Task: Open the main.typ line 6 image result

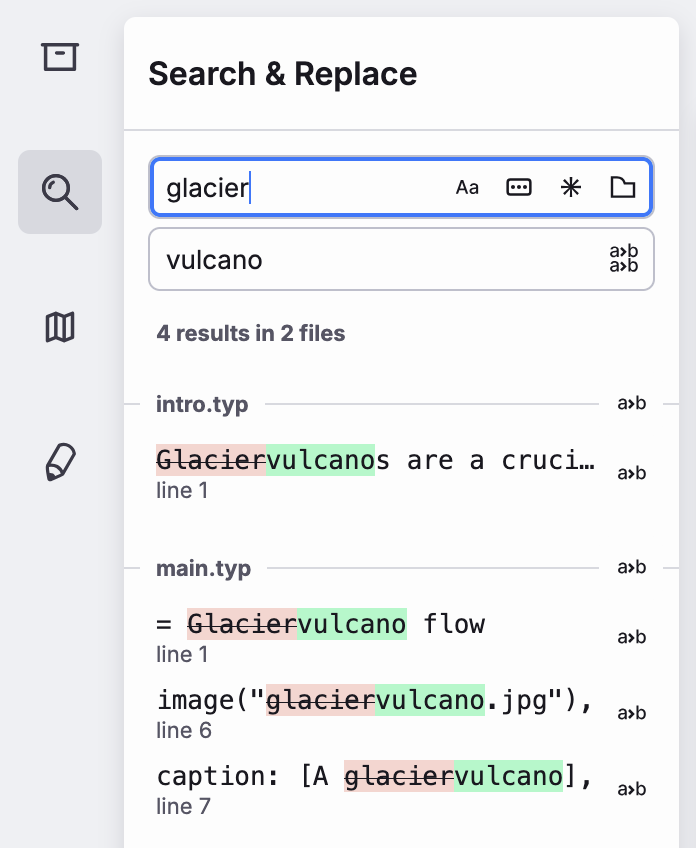Action: click(376, 713)
